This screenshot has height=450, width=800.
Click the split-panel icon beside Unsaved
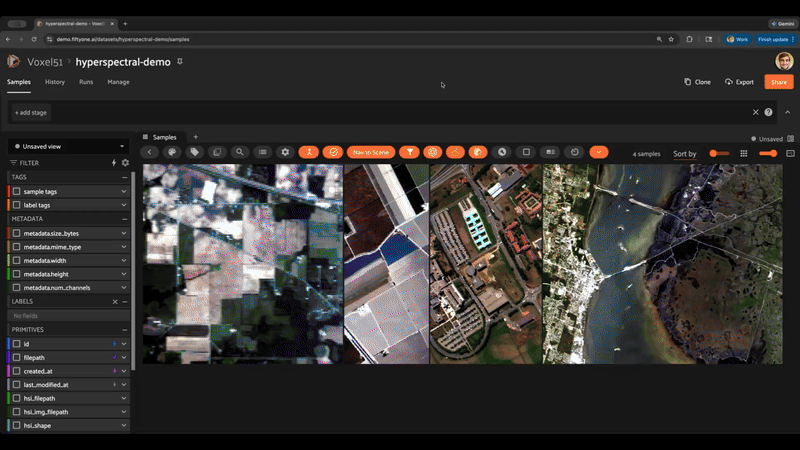[x=790, y=138]
